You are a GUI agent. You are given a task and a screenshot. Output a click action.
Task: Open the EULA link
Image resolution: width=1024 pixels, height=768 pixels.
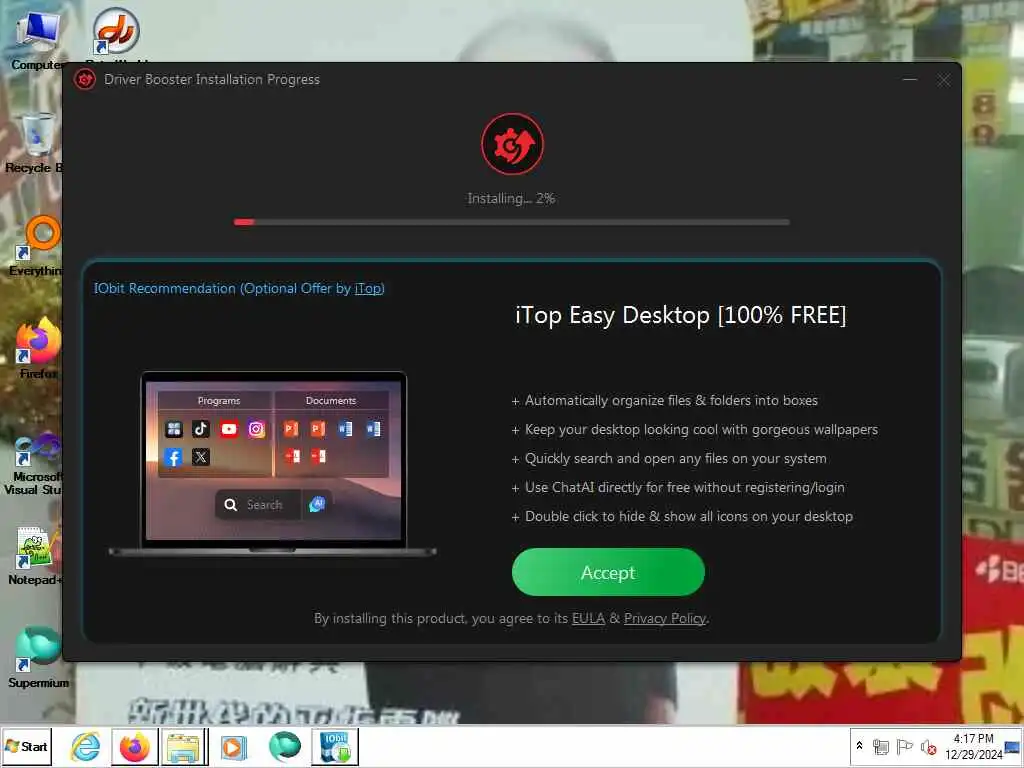tap(588, 618)
